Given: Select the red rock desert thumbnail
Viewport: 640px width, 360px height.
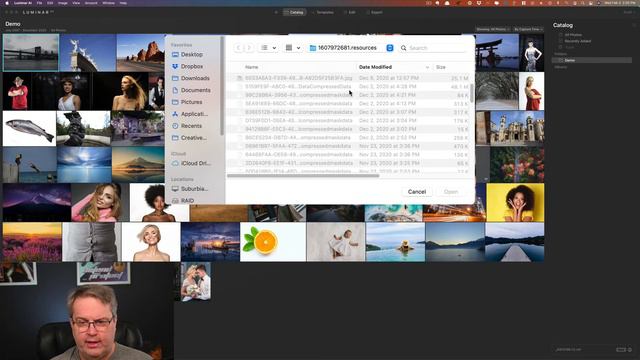Looking at the screenshot, I should (x=141, y=53).
